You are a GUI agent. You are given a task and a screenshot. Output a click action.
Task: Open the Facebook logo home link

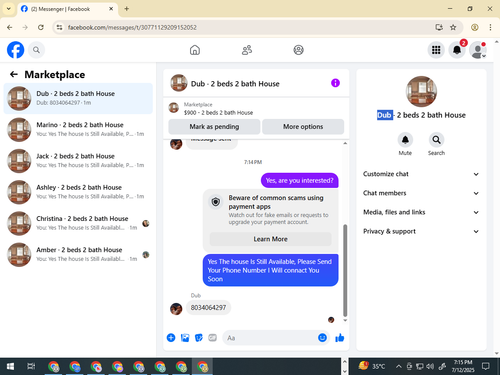click(x=15, y=50)
